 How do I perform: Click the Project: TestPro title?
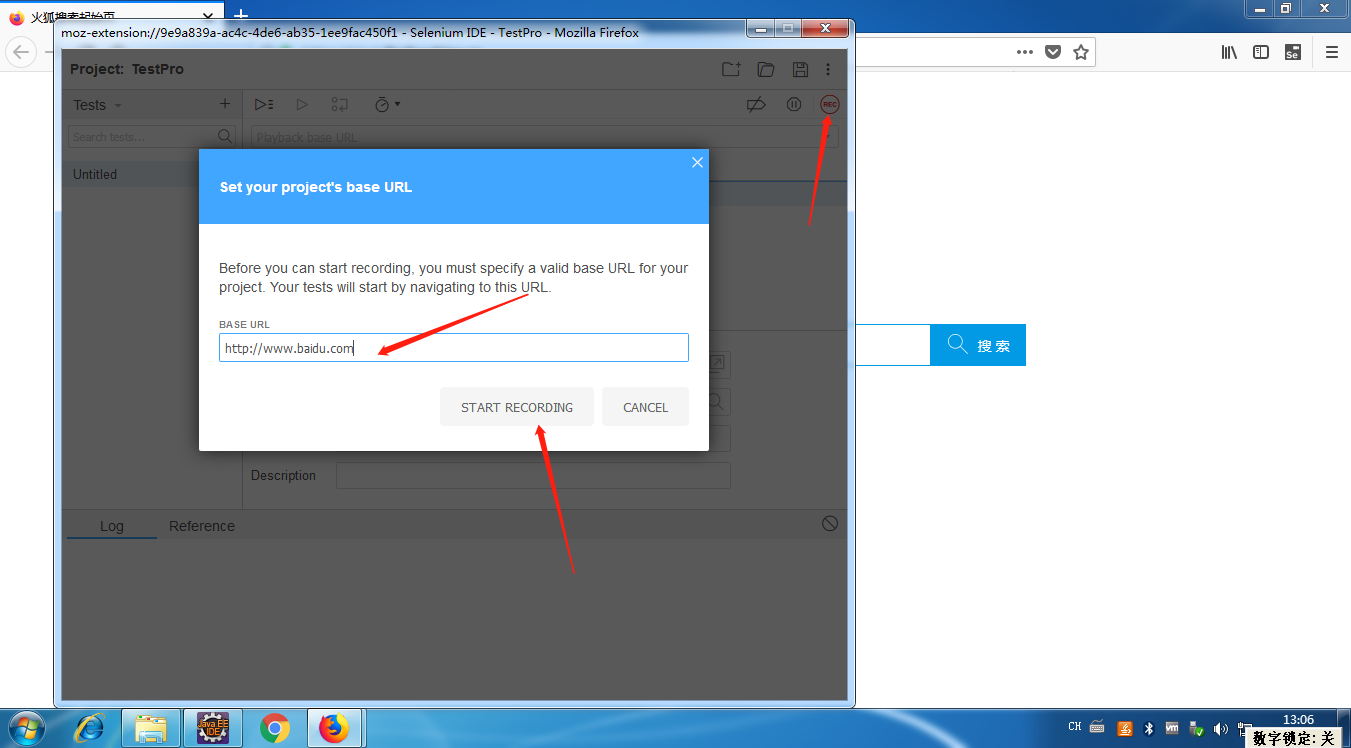click(127, 69)
